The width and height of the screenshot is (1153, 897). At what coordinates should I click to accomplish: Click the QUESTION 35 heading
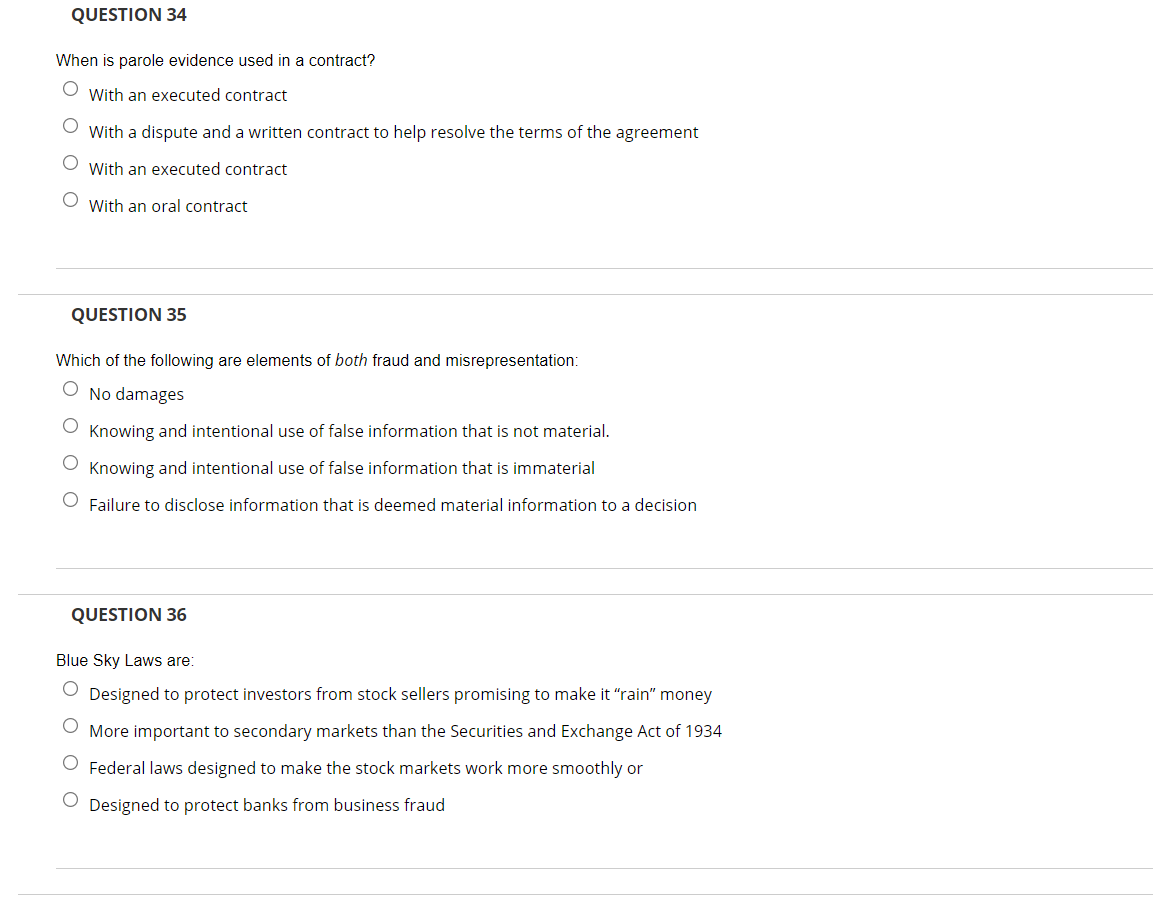(128, 314)
